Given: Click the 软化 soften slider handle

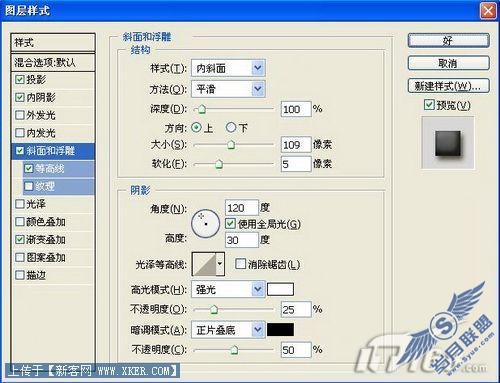Looking at the screenshot, I should point(219,164).
